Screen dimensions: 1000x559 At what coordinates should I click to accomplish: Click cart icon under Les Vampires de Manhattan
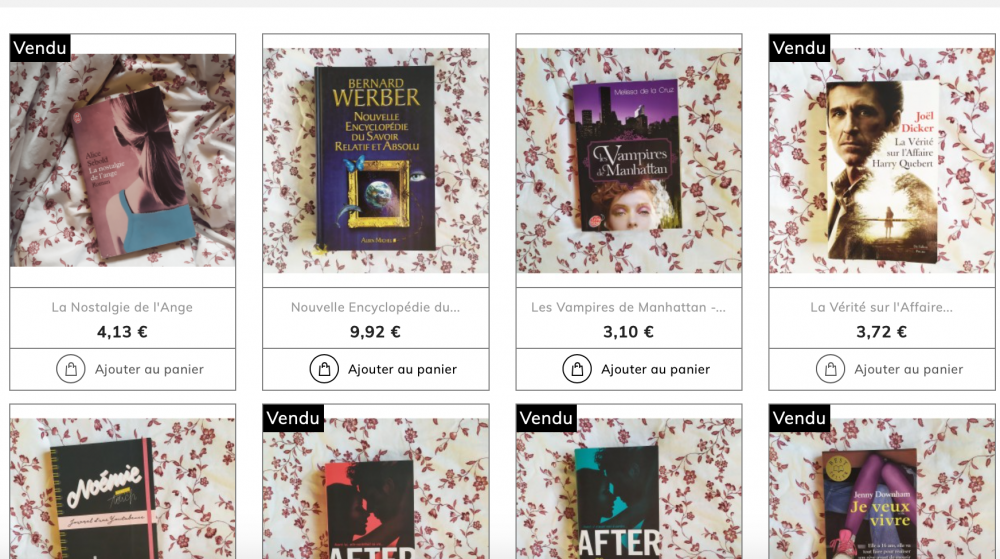coord(577,369)
